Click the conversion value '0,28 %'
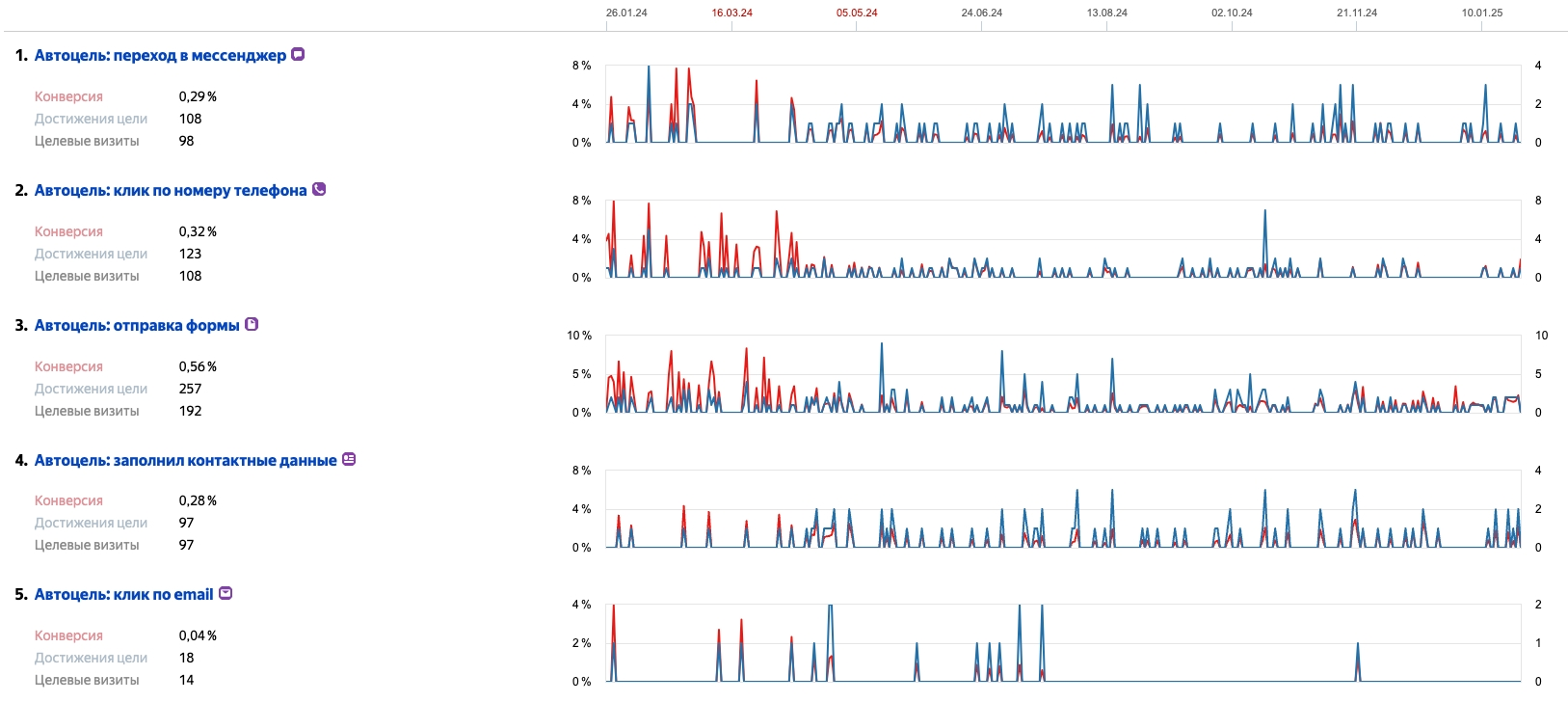Image resolution: width=1568 pixels, height=702 pixels. pos(198,500)
